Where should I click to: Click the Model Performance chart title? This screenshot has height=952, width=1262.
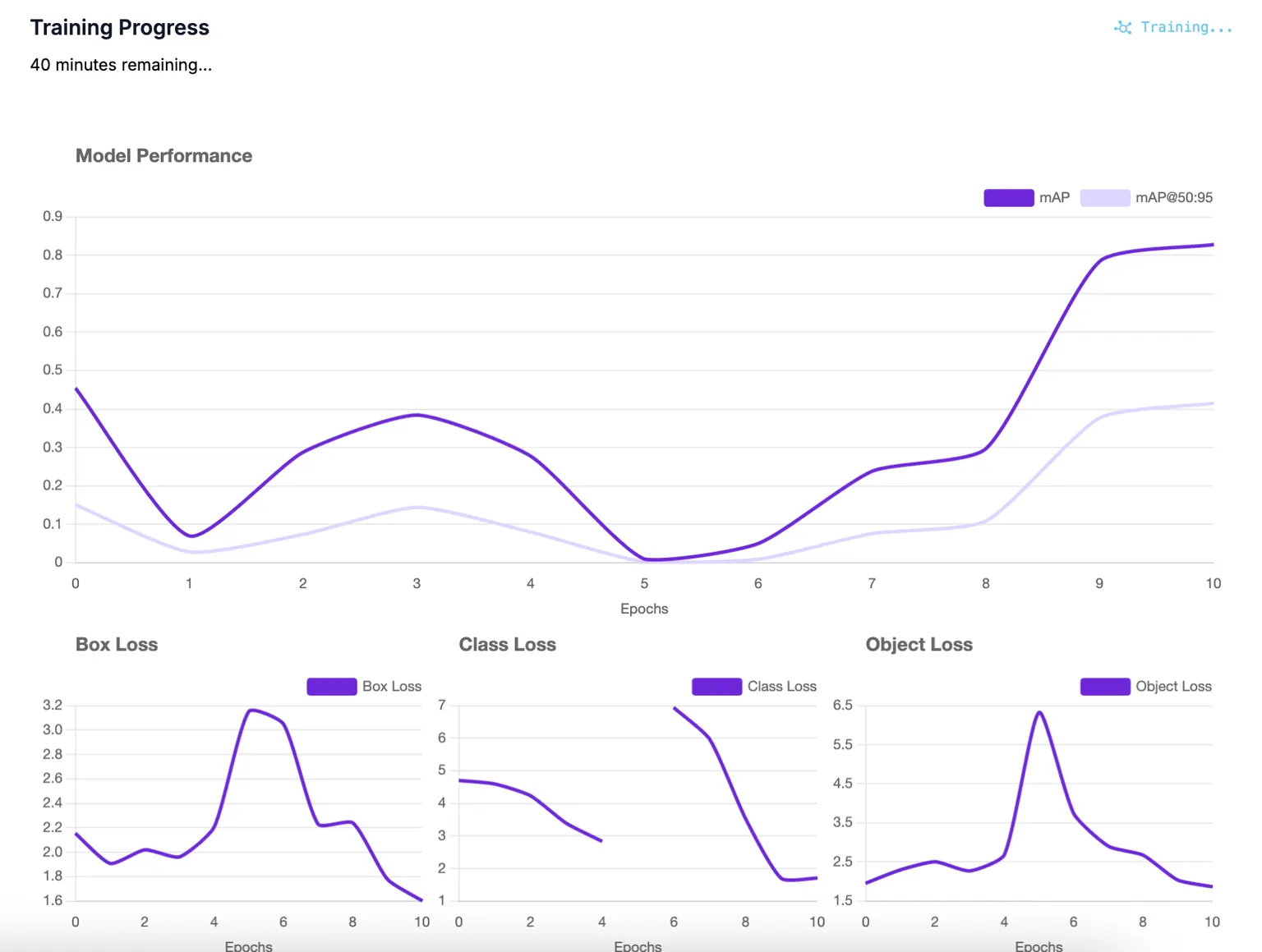pos(164,156)
